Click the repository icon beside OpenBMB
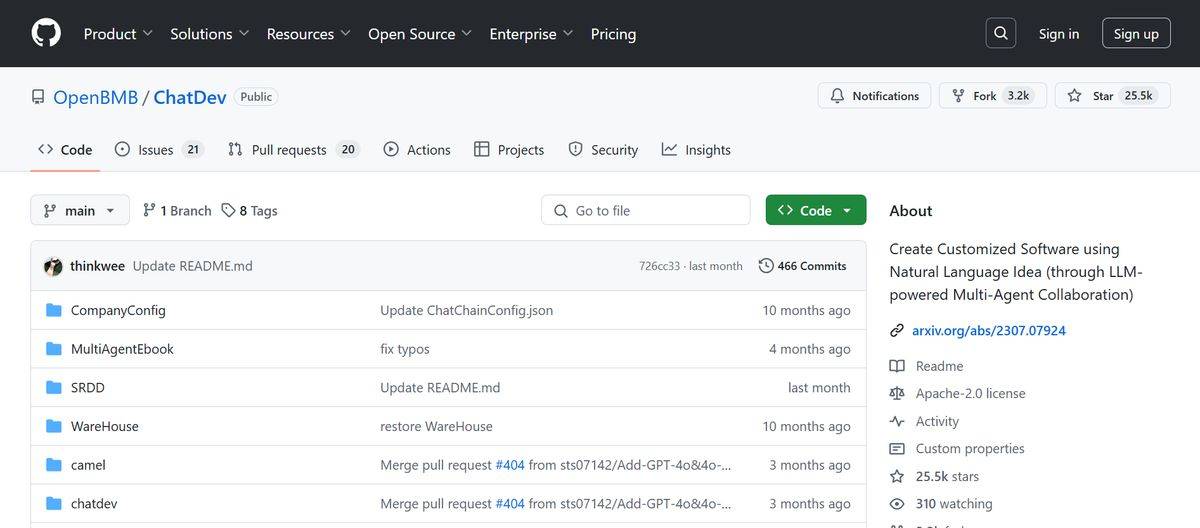The image size is (1200, 528). 38,97
